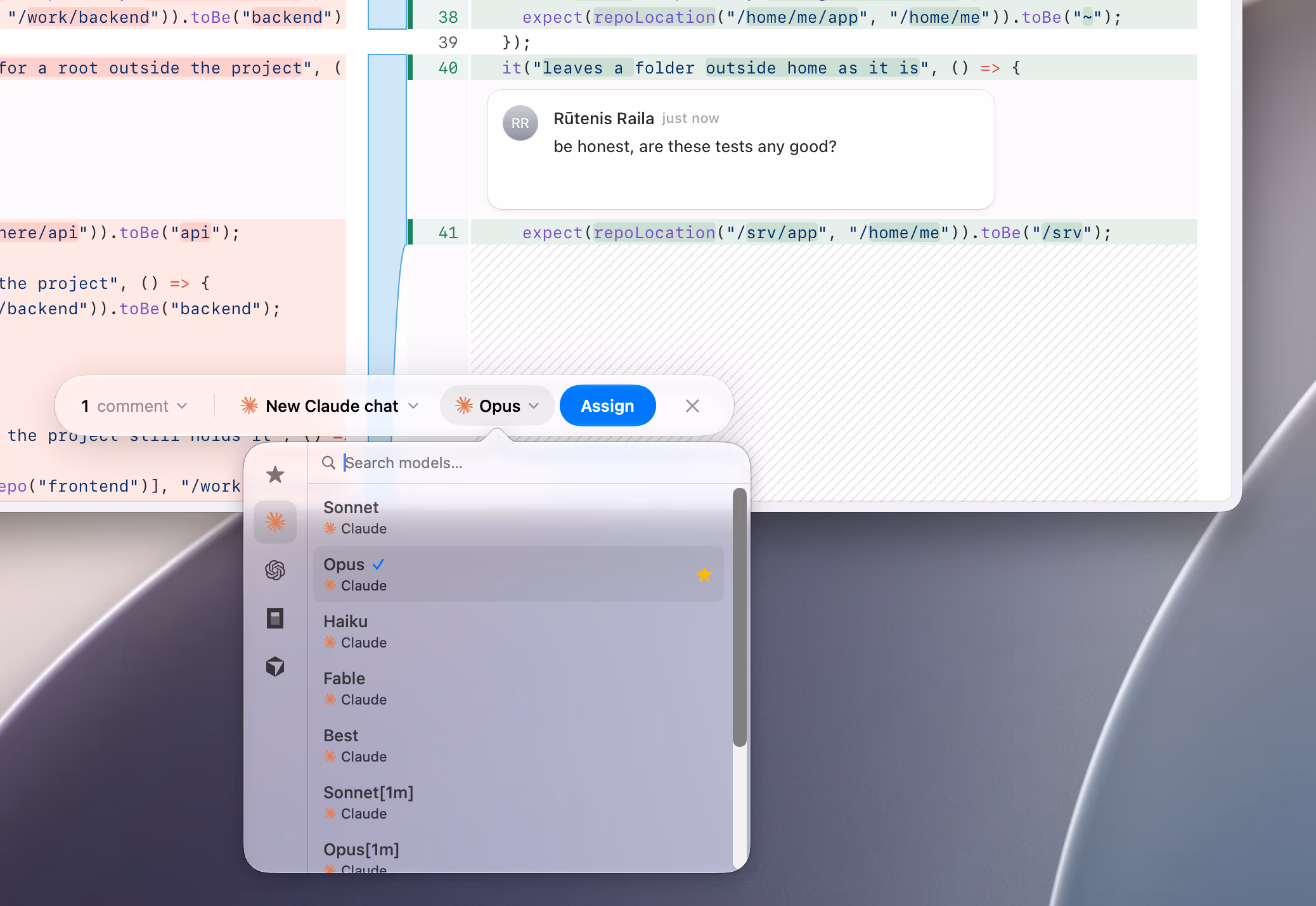Select the cube provider icon in sidebar
Viewport: 1316px width, 906px height.
coord(275,667)
